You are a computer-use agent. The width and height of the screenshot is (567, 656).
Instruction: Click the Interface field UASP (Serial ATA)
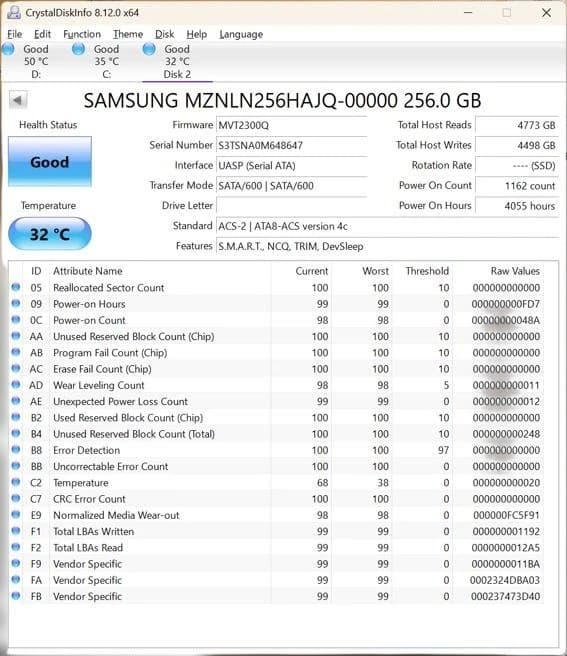click(x=291, y=165)
